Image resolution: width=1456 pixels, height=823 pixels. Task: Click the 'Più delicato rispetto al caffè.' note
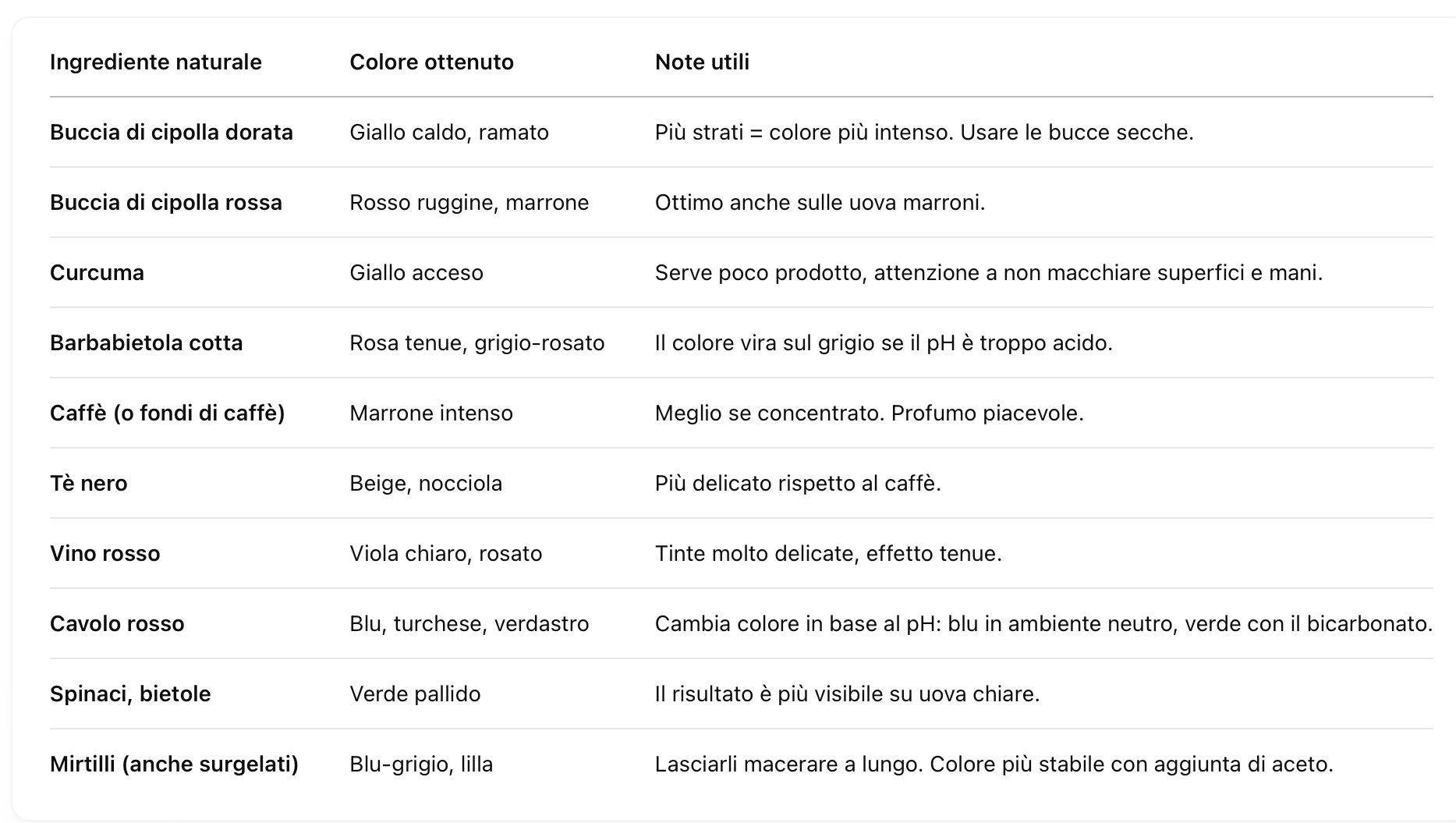(x=798, y=484)
